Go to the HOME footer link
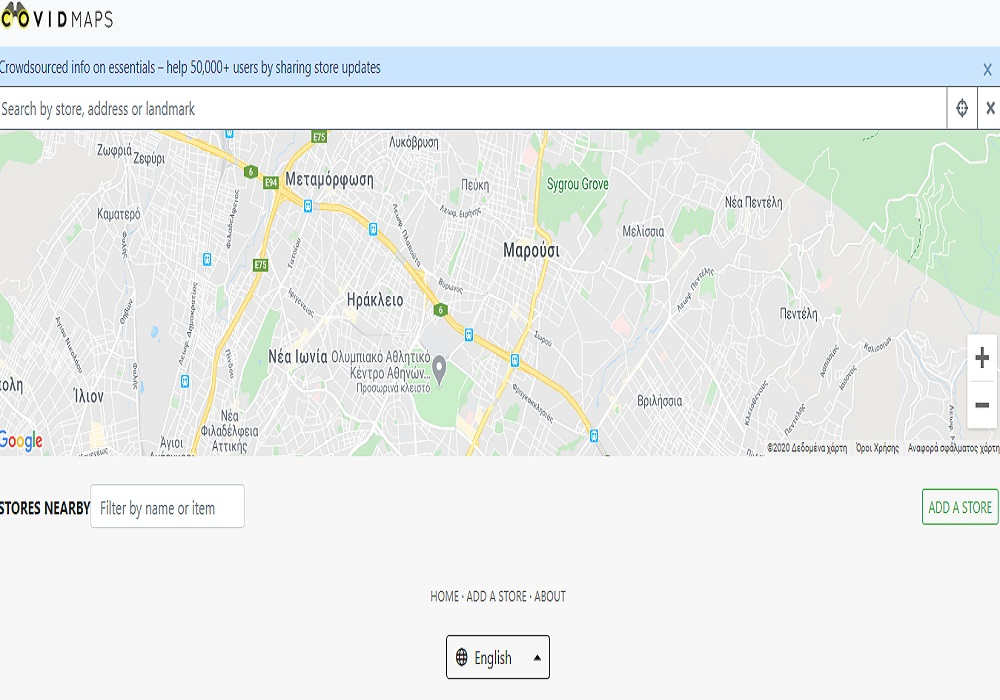The image size is (1000, 700). tap(444, 597)
